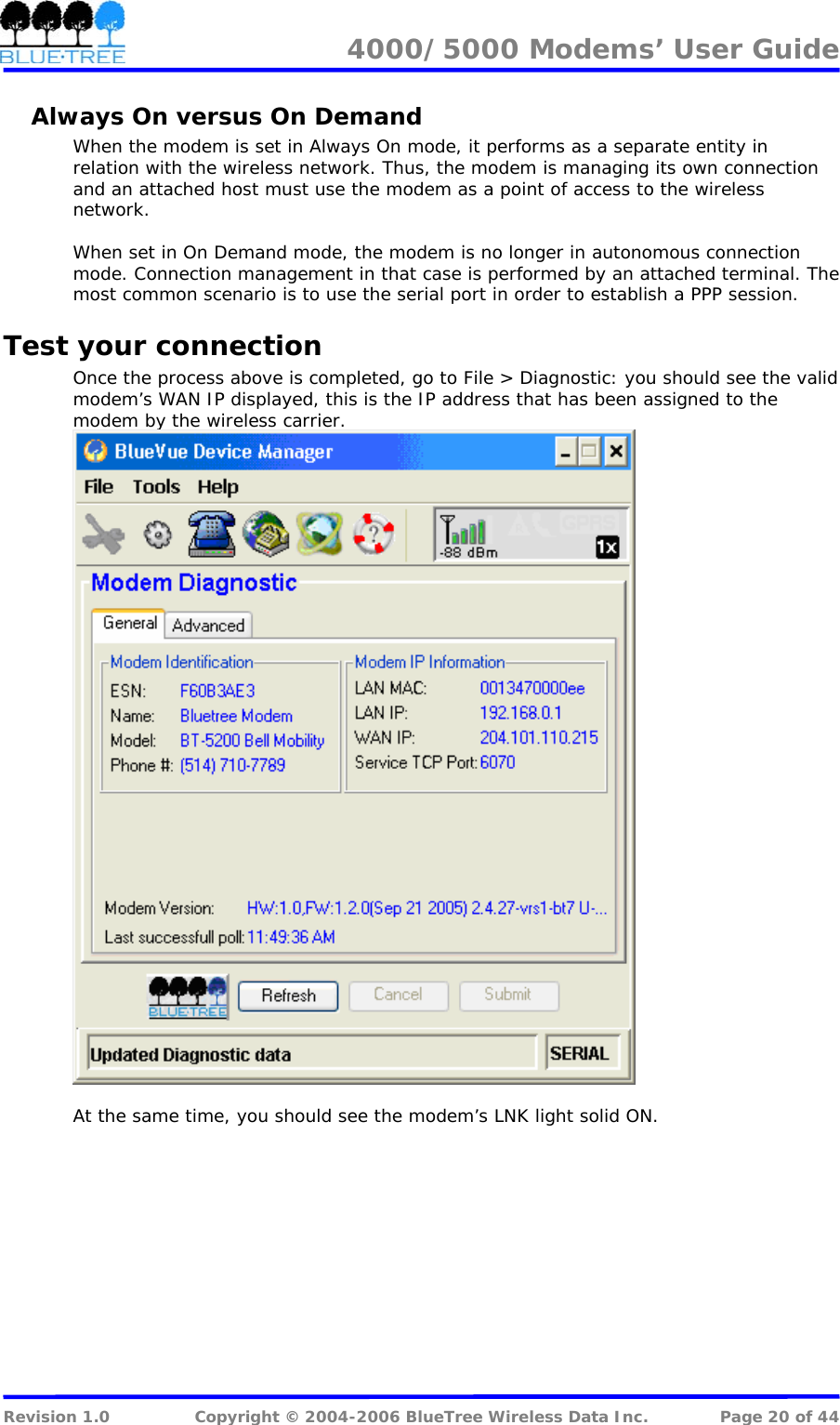Open the Help menu
Image resolution: width=840 pixels, height=1425 pixels.
tap(217, 486)
